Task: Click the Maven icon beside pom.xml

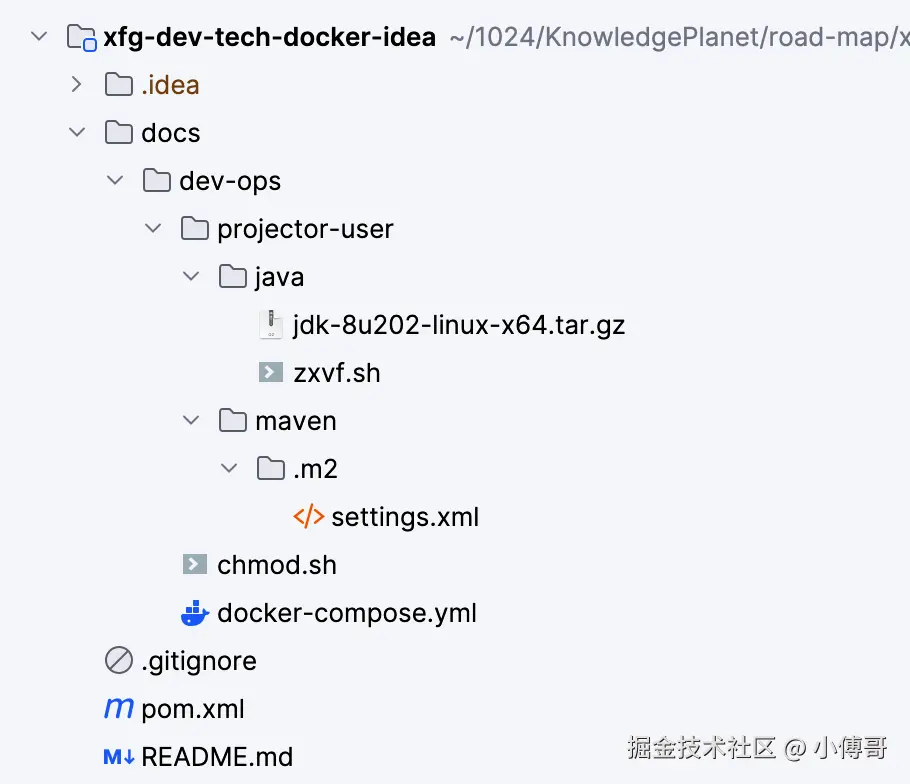Action: pyautogui.click(x=119, y=709)
